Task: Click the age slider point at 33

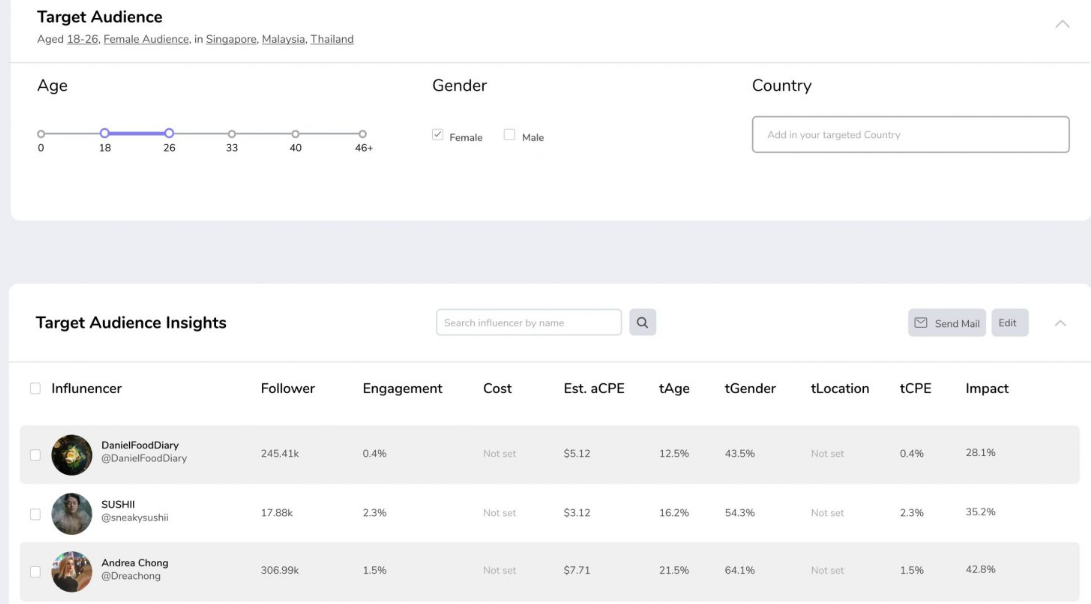Action: [232, 133]
